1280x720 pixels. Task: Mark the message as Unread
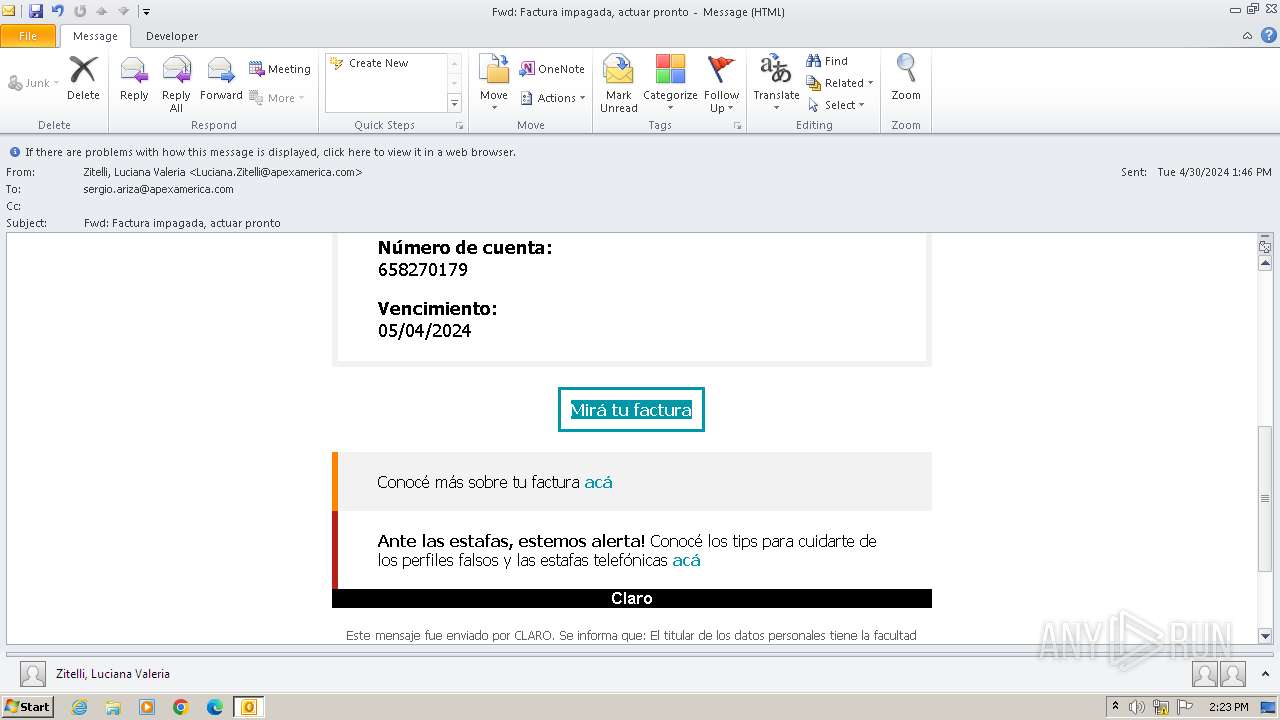tap(619, 83)
